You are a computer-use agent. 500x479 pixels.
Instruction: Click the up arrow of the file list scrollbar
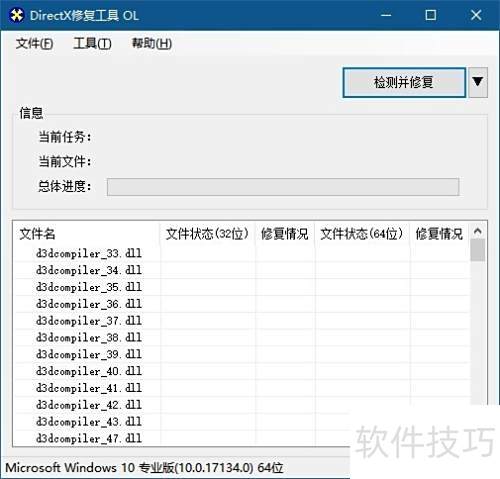click(x=478, y=231)
